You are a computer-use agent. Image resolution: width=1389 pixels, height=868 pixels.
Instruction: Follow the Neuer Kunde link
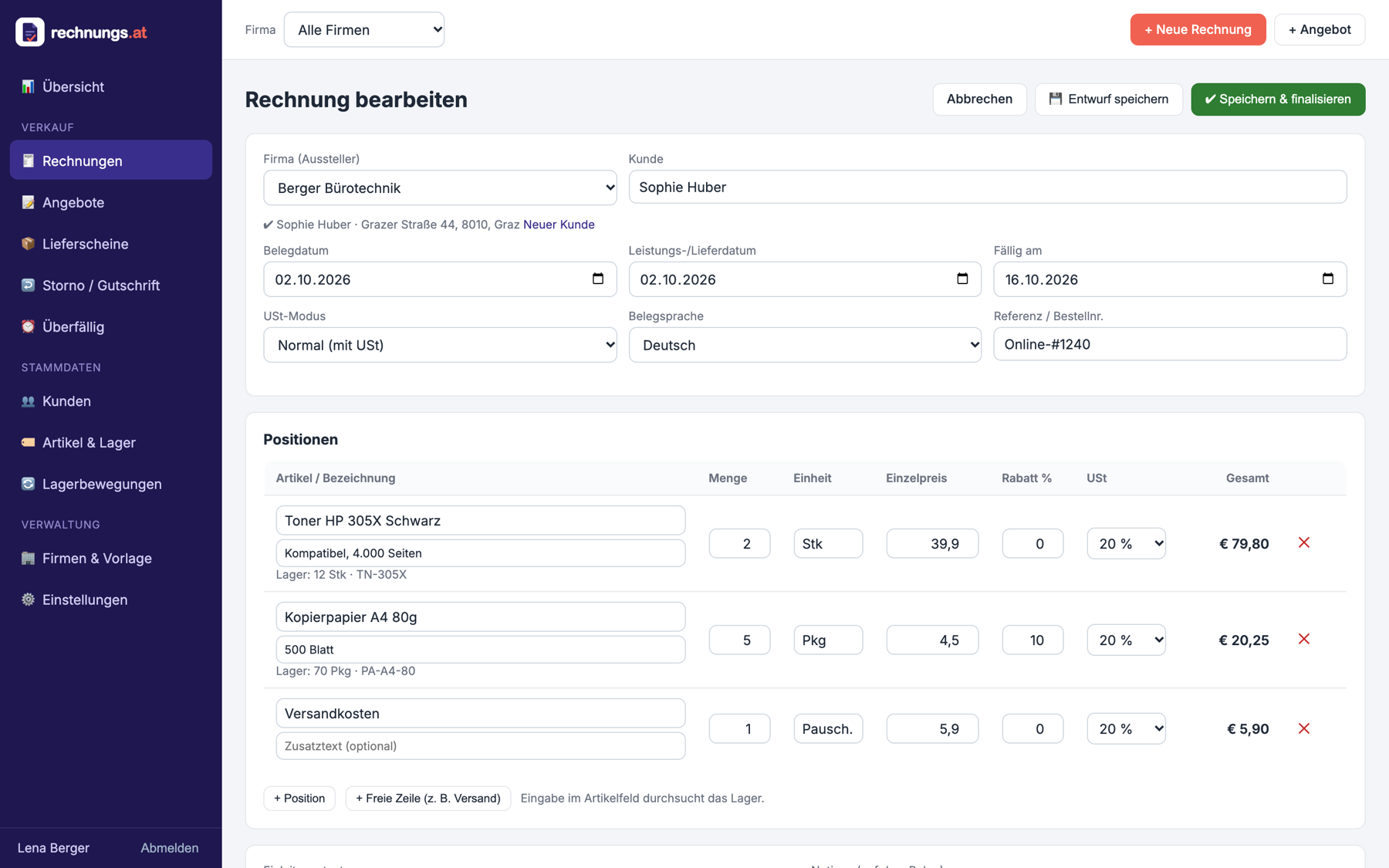(x=559, y=225)
